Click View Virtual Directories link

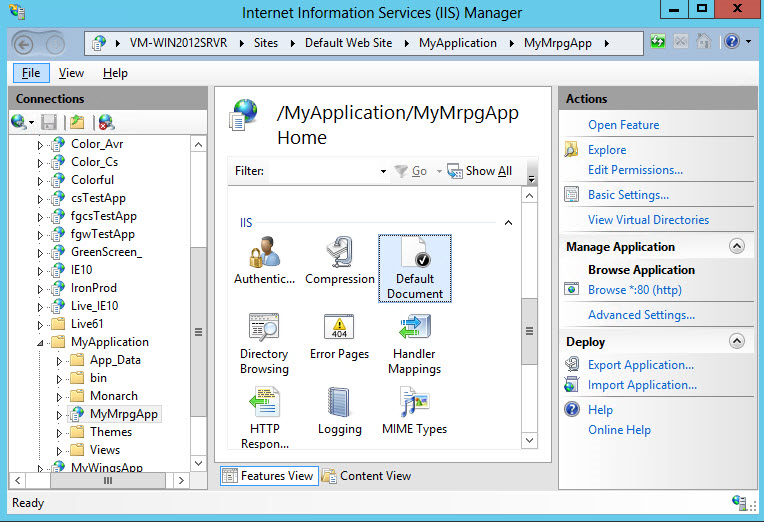click(648, 220)
